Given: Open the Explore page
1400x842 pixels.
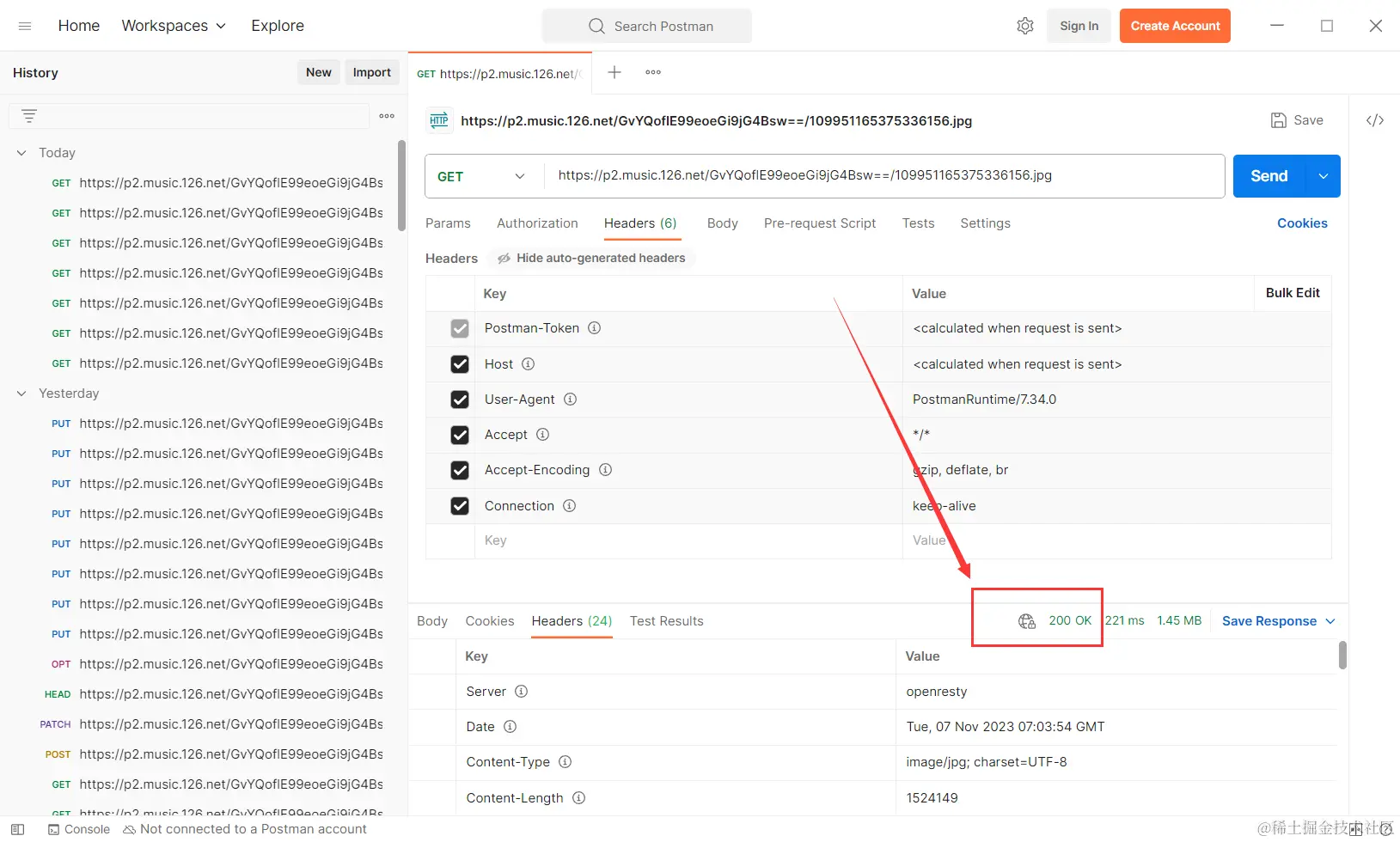Looking at the screenshot, I should tap(278, 26).
